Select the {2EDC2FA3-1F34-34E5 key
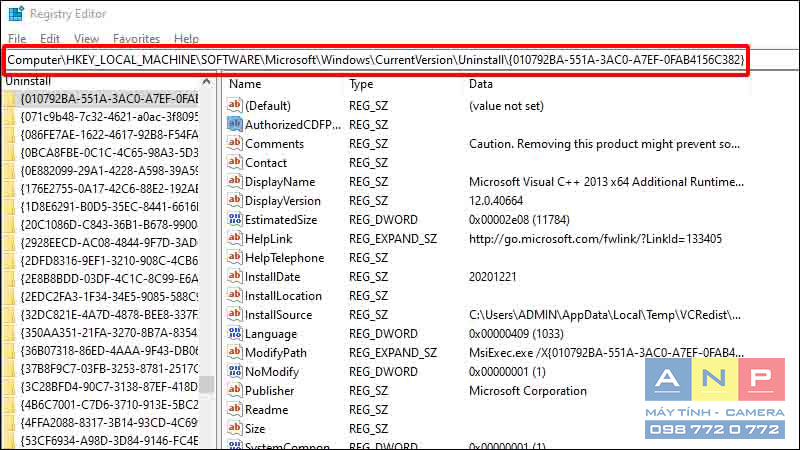Image resolution: width=800 pixels, height=450 pixels. tap(109, 296)
